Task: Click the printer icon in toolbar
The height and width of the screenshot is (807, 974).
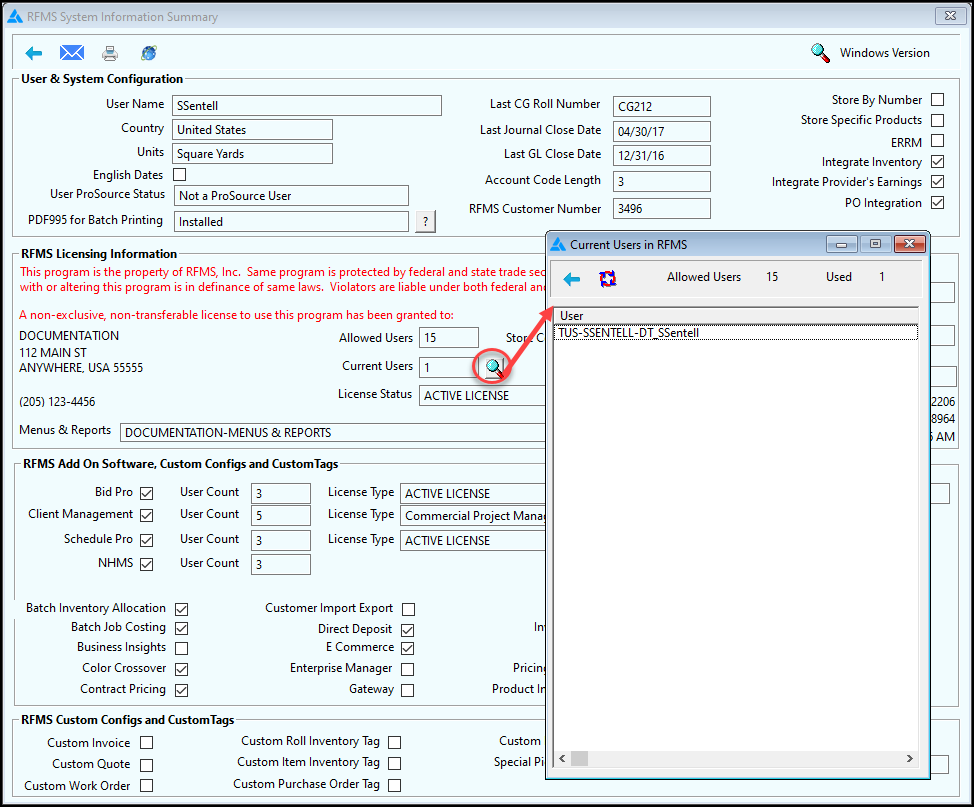Action: 110,53
